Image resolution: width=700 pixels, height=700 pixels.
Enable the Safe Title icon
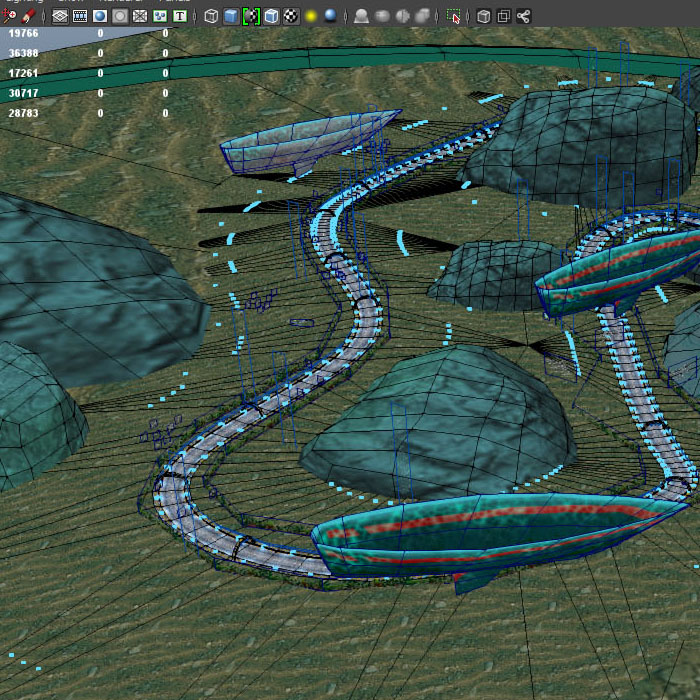pos(180,16)
